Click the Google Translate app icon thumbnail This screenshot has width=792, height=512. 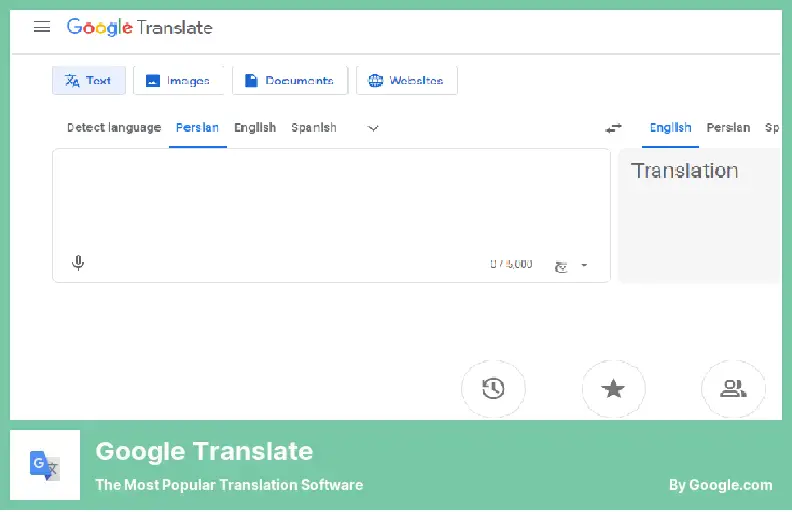45,465
